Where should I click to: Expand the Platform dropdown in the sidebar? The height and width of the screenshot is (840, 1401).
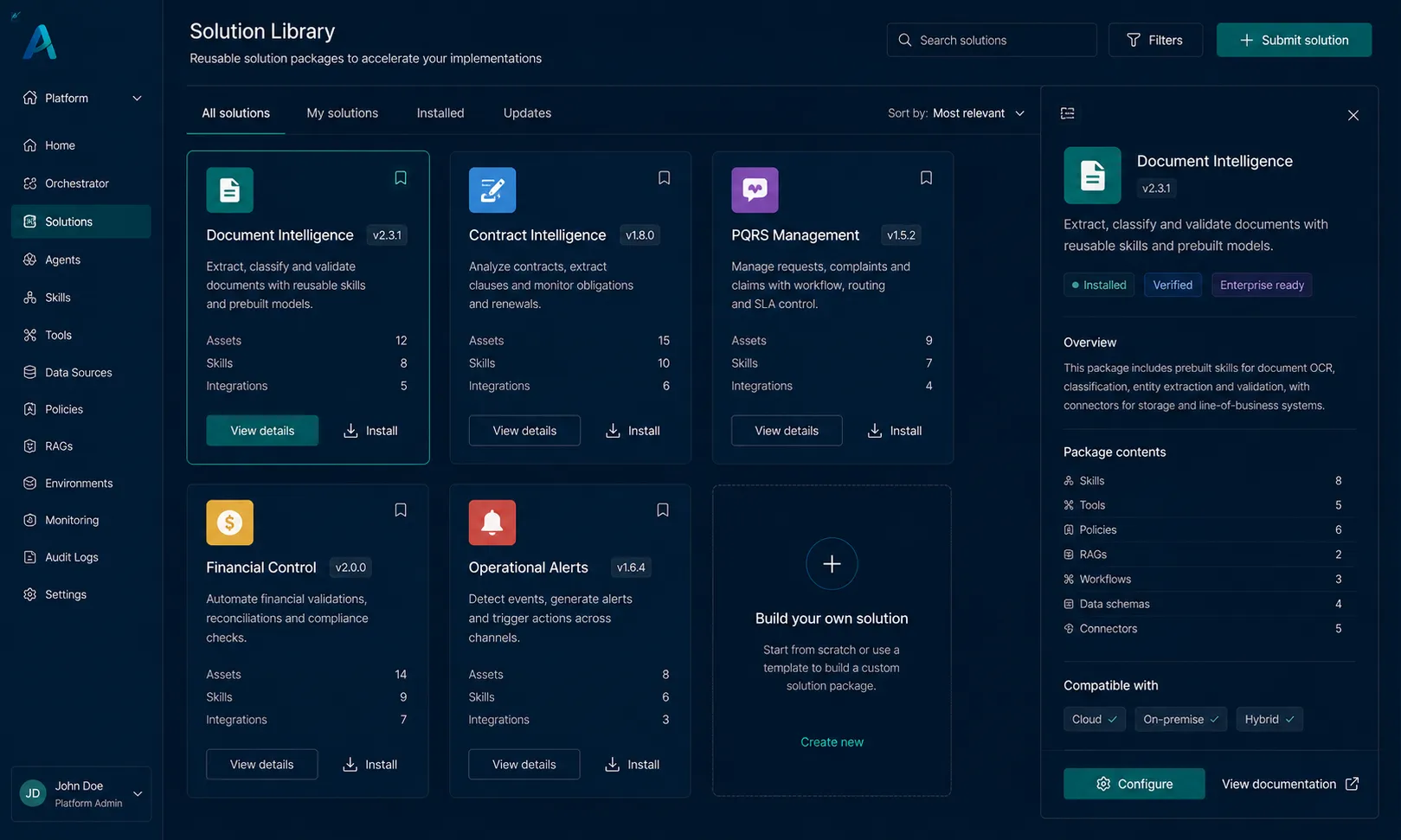click(x=137, y=98)
